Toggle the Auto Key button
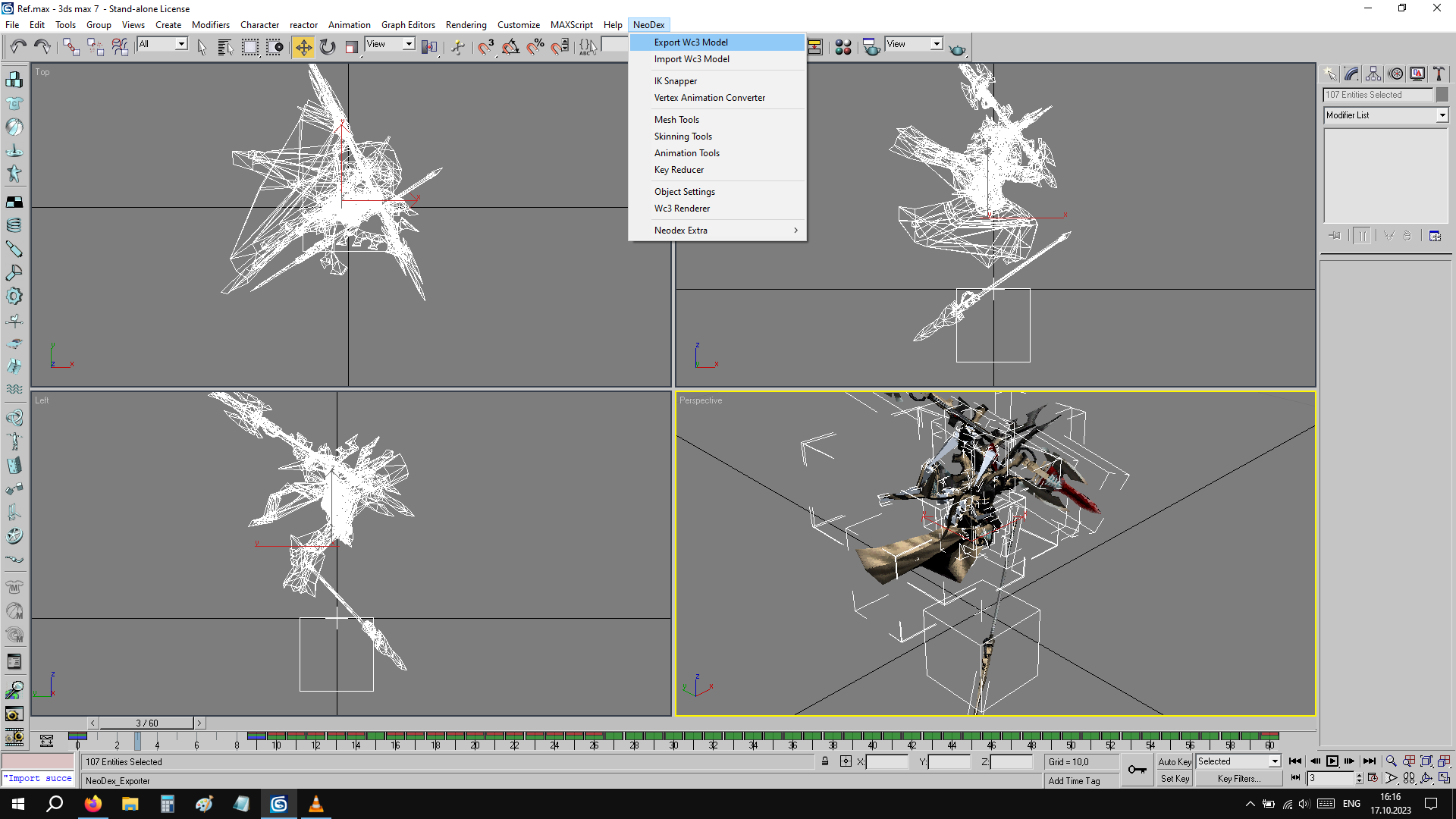This screenshot has height=819, width=1456. 1174,761
